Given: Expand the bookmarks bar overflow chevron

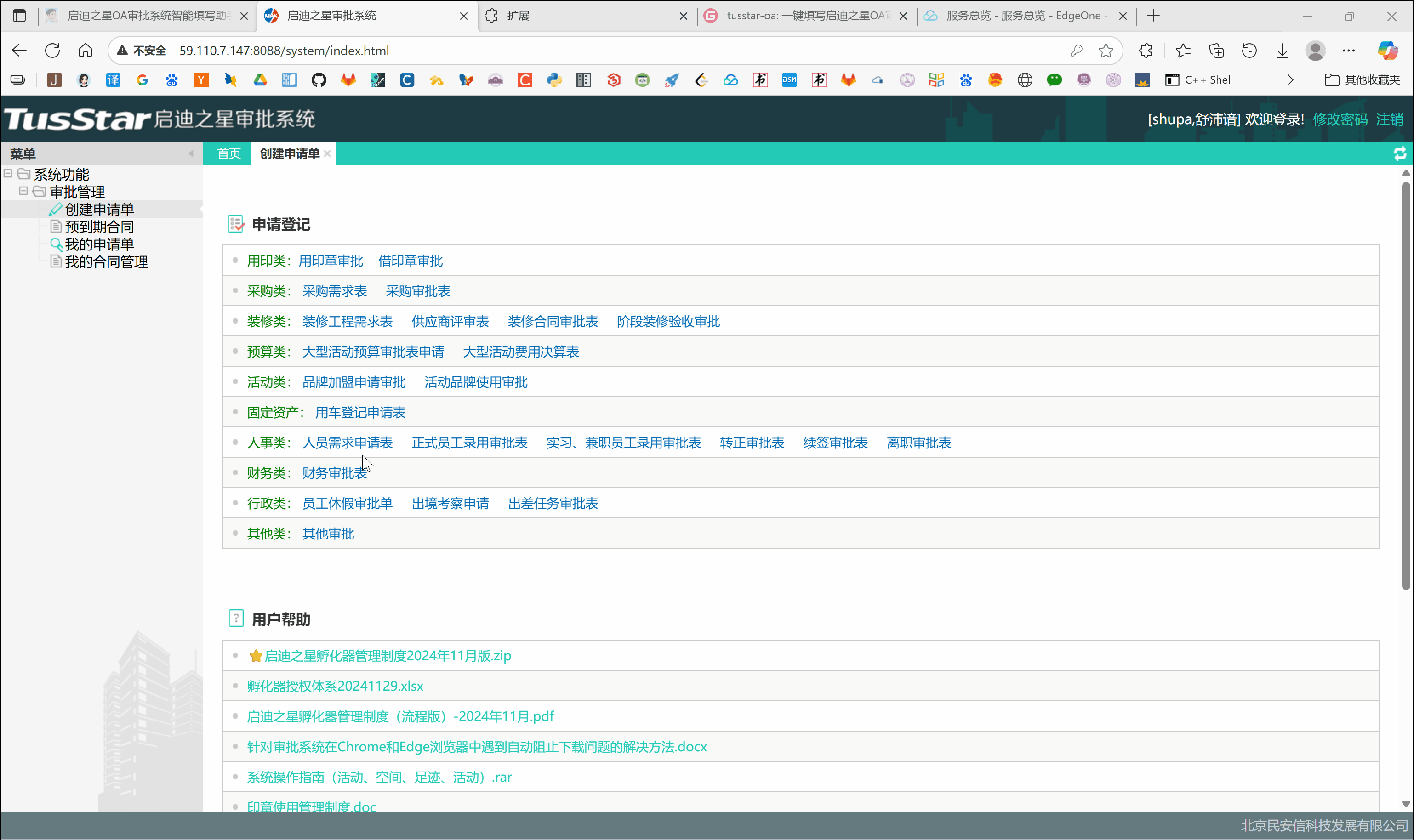Looking at the screenshot, I should [x=1290, y=80].
